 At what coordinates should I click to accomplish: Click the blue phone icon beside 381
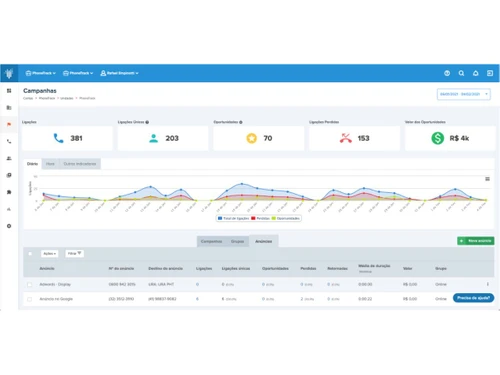coord(58,138)
